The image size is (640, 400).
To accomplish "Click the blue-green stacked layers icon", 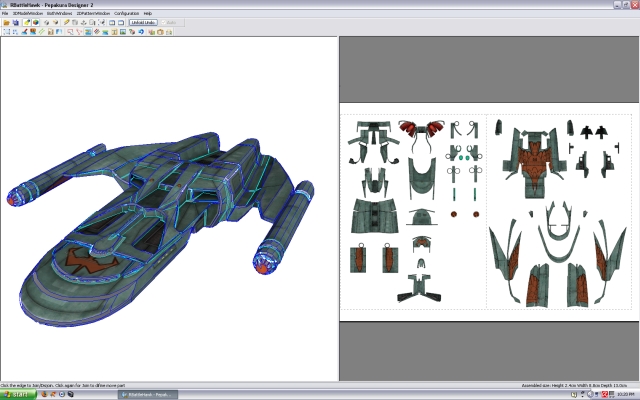I will [105, 32].
